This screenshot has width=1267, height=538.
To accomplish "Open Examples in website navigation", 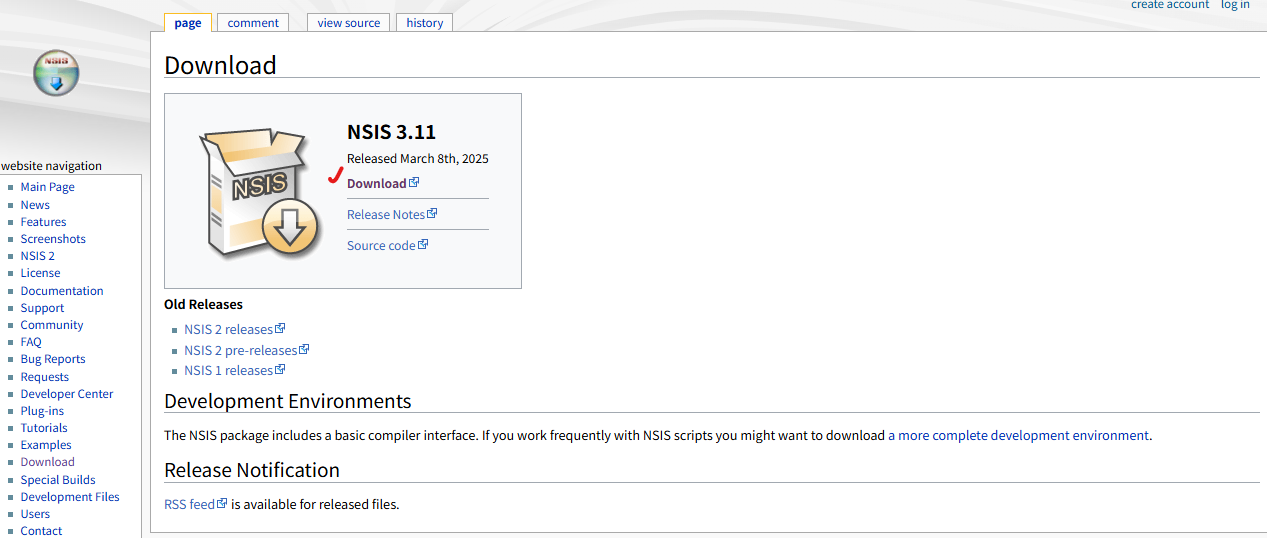I will click(46, 445).
